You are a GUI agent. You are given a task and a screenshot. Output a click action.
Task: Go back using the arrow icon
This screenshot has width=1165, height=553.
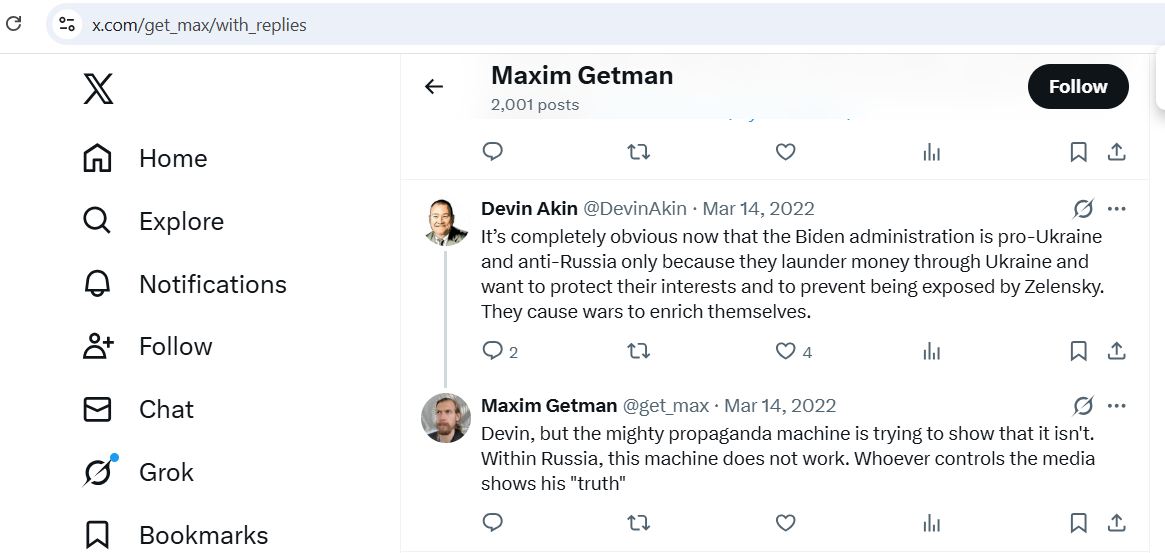click(x=434, y=87)
